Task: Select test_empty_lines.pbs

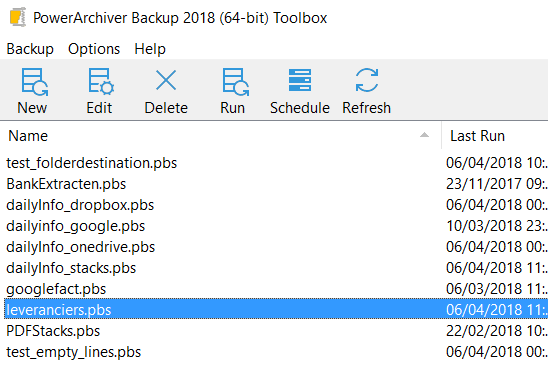Action: pyautogui.click(x=73, y=352)
